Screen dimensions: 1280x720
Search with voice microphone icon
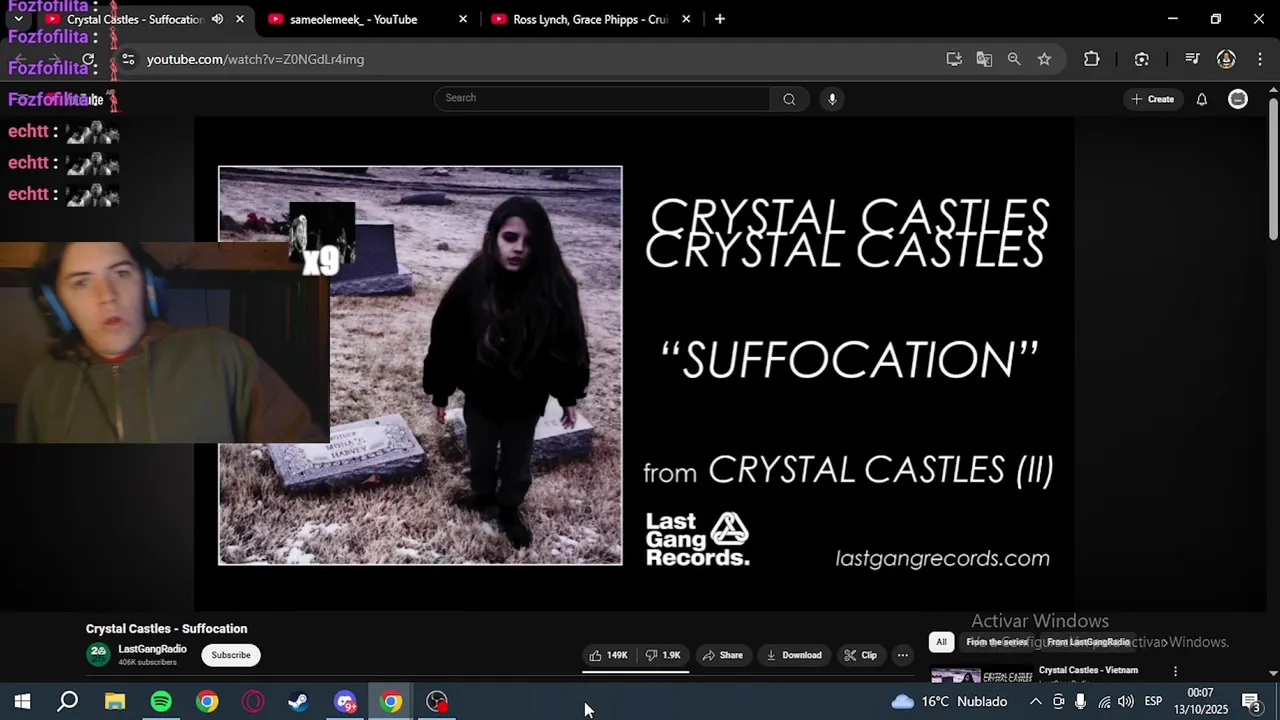click(x=832, y=98)
